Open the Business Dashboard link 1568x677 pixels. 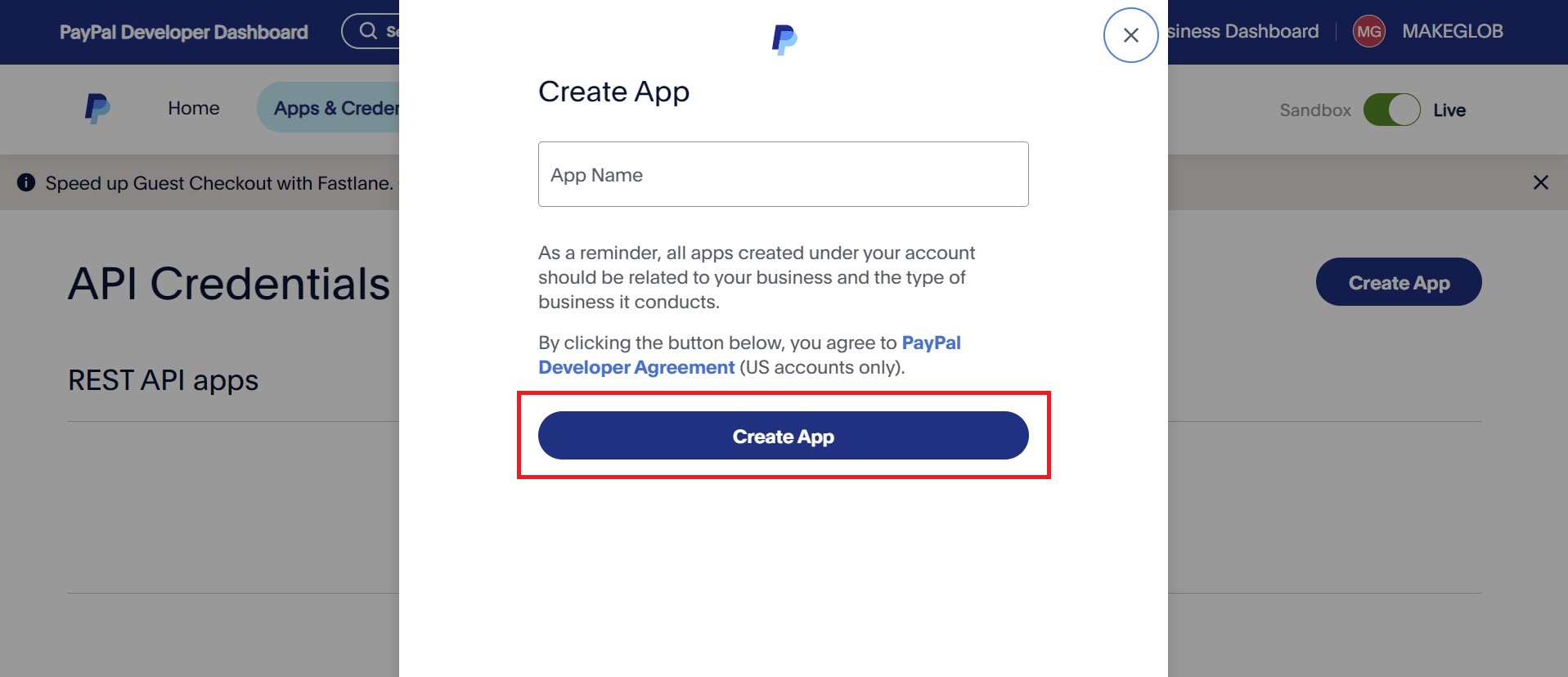pos(1242,31)
